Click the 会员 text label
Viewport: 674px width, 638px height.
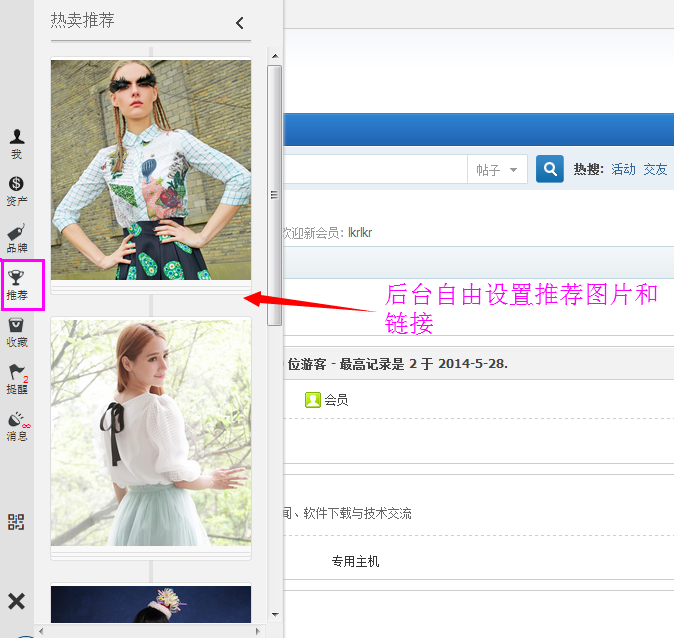336,400
